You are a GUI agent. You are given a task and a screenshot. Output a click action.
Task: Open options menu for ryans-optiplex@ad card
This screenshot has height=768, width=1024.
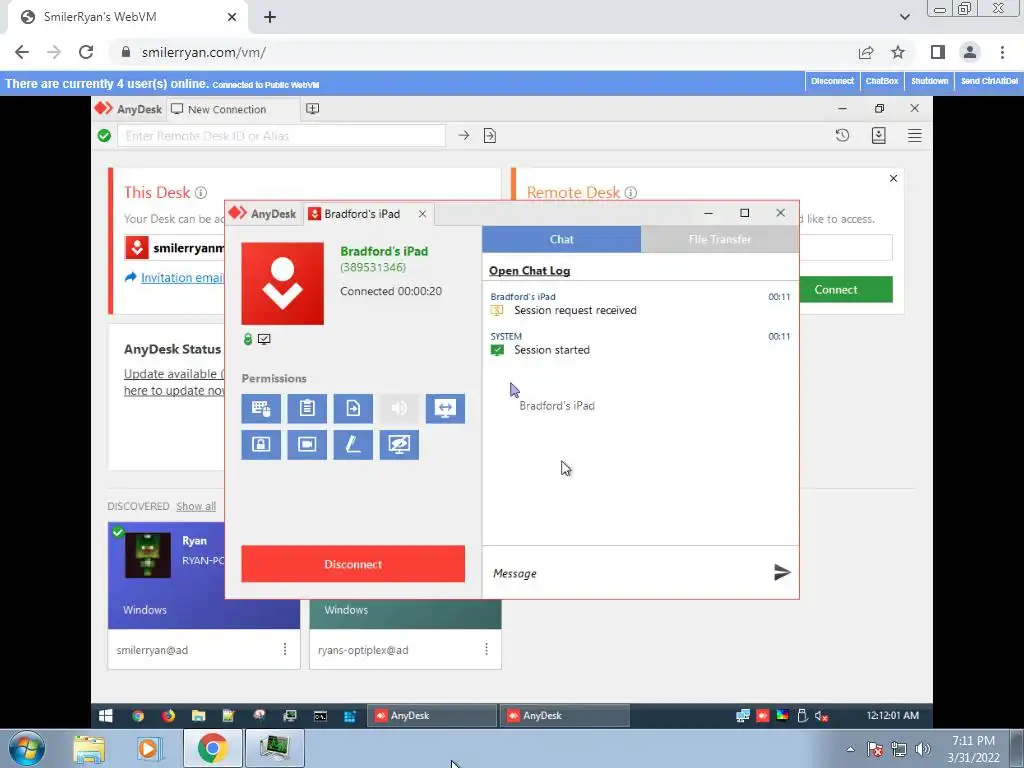[486, 649]
